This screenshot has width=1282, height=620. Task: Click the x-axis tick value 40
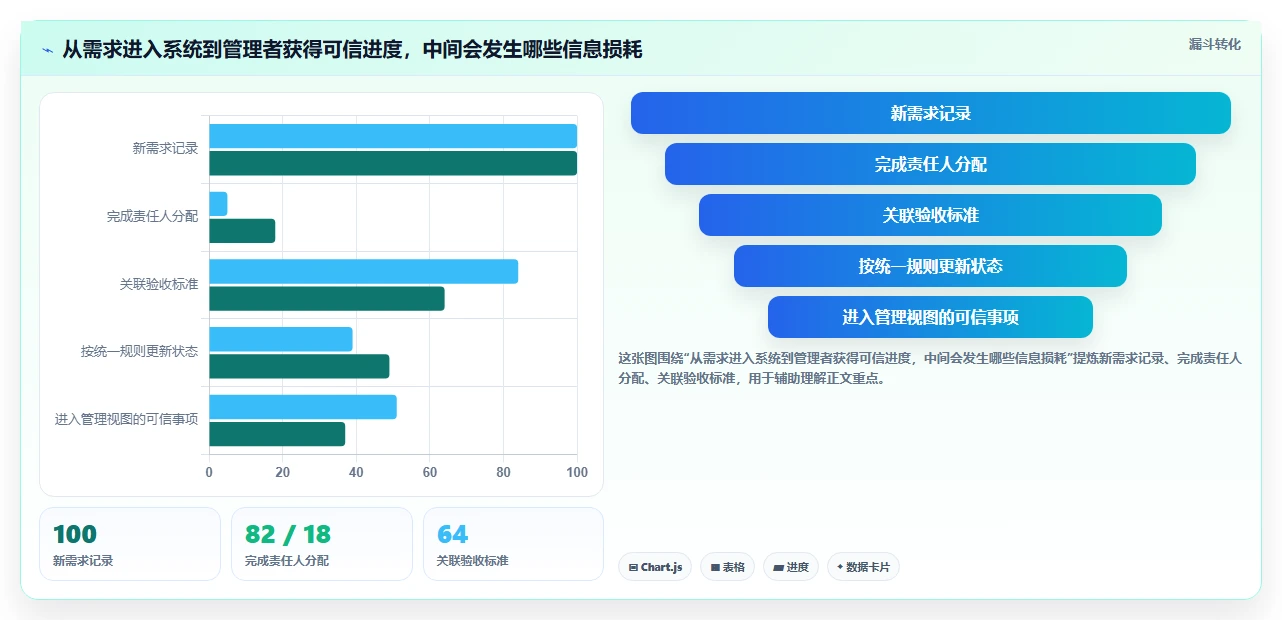click(356, 472)
